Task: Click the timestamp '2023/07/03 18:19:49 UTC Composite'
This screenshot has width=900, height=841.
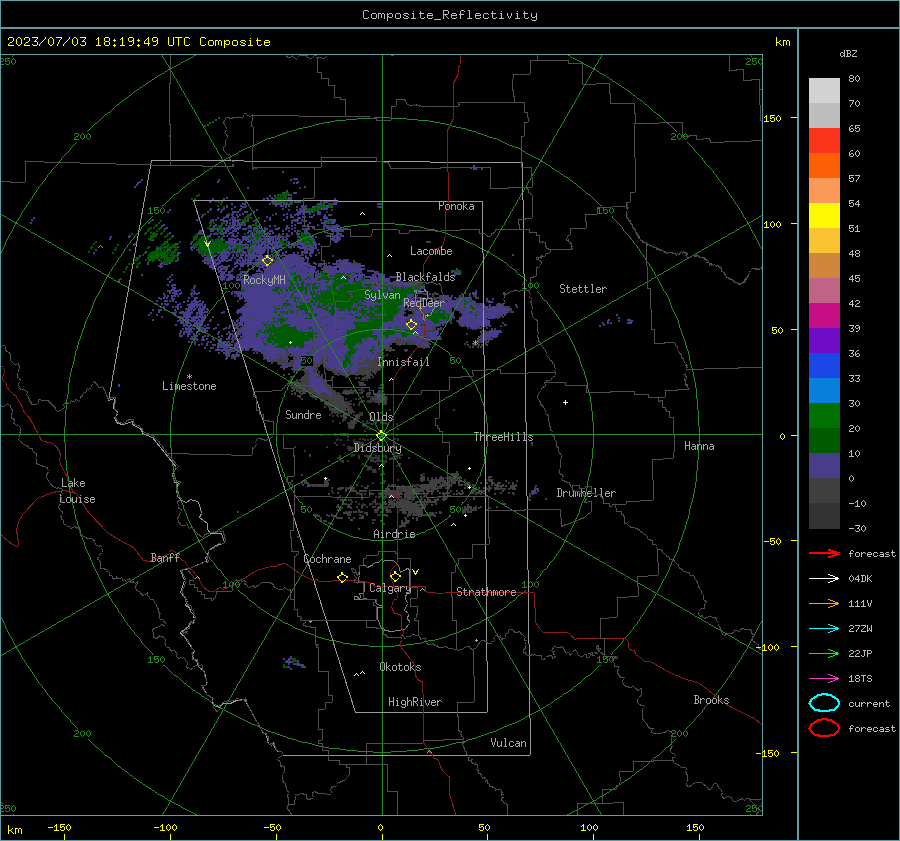Action: pos(138,42)
